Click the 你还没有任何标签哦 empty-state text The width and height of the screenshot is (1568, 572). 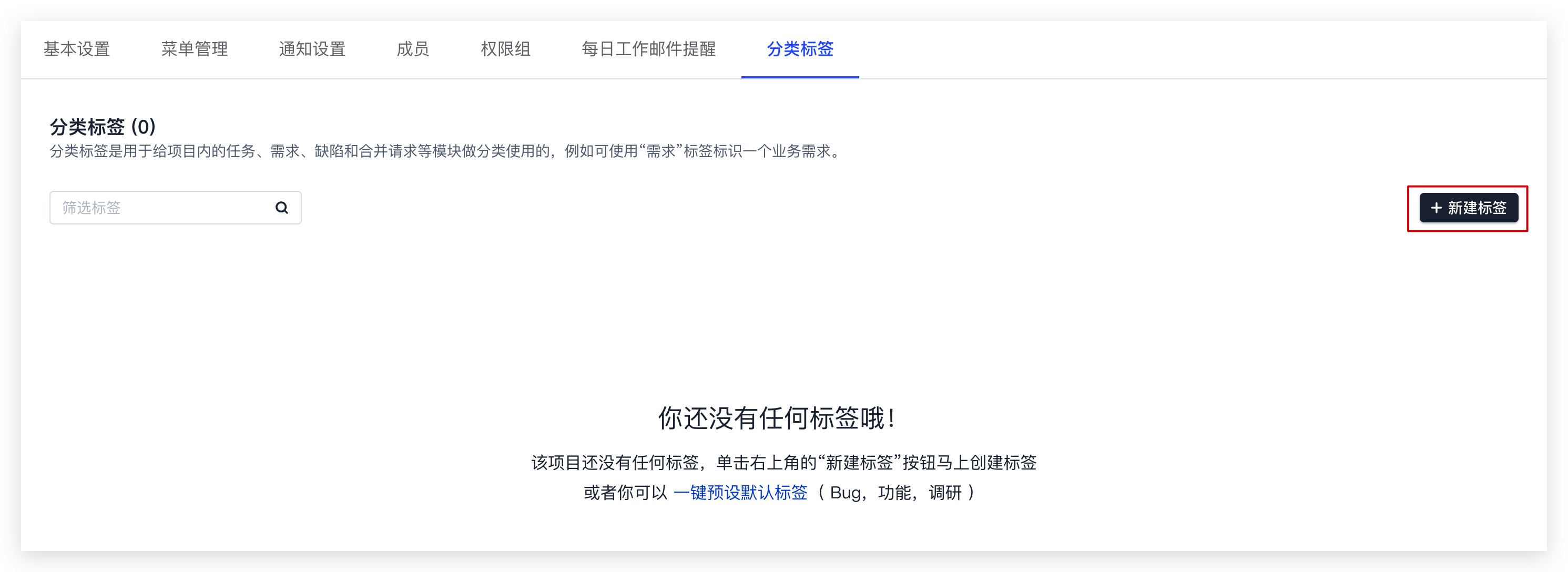776,418
